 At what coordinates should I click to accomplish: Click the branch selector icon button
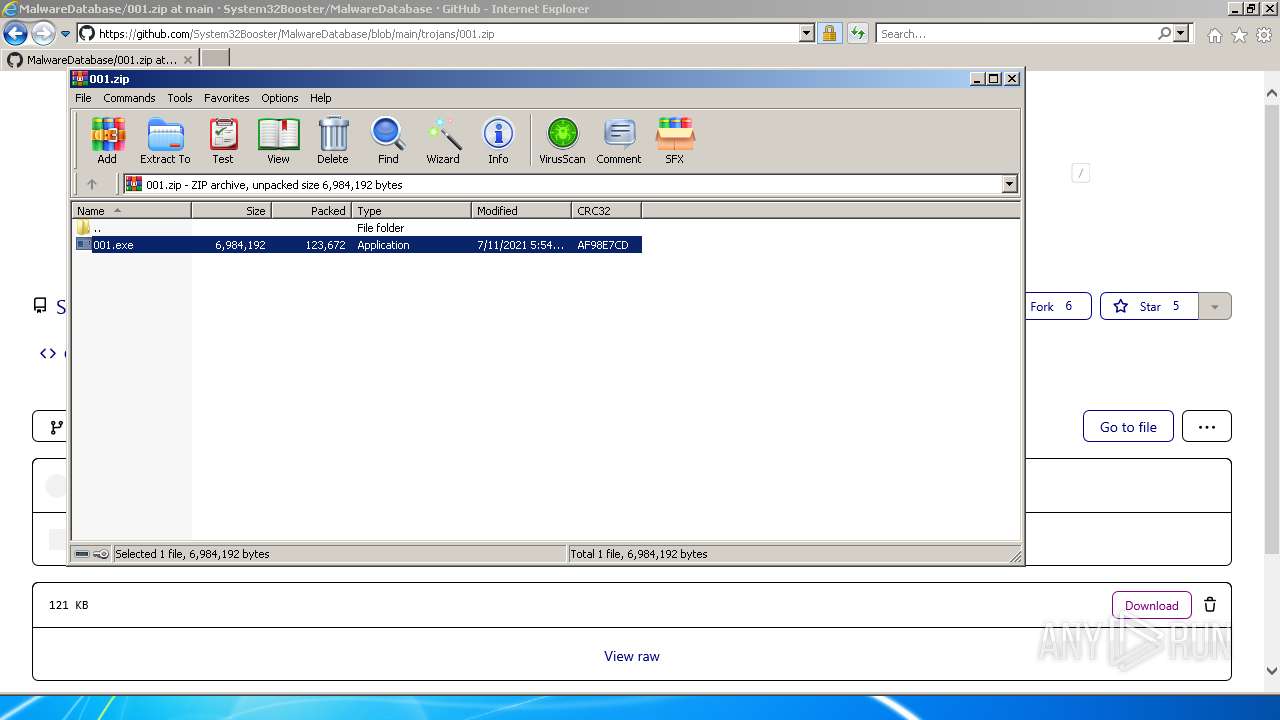point(50,426)
